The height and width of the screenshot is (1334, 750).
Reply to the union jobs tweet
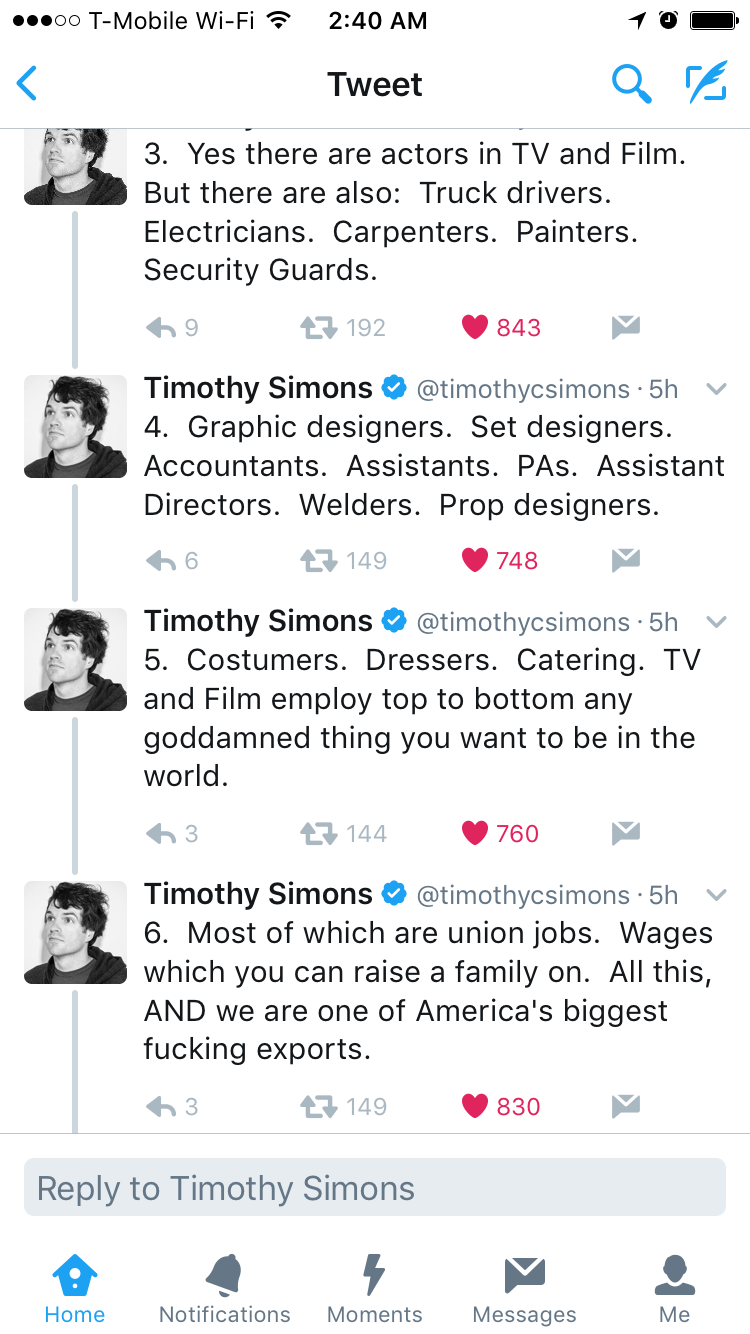(161, 1106)
